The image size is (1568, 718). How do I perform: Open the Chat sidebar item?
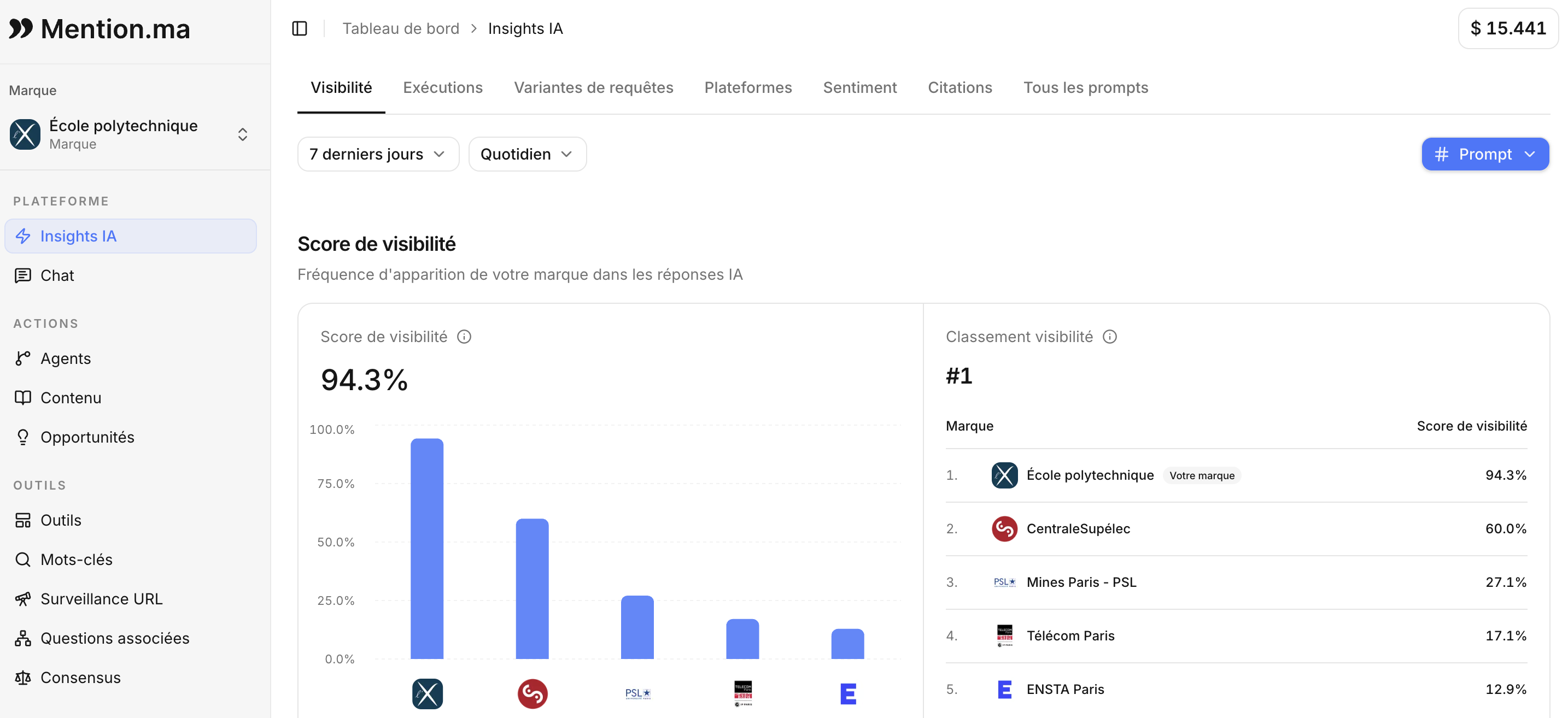(130, 275)
